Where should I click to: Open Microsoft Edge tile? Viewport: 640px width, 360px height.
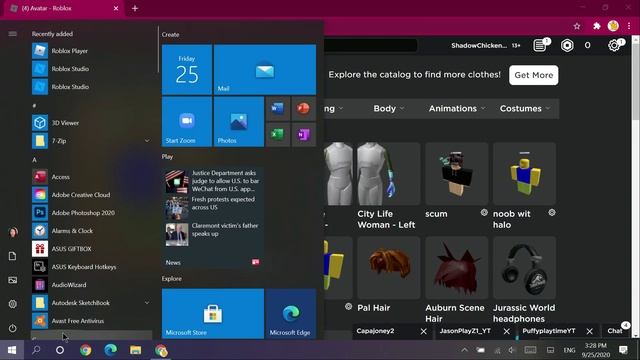pyautogui.click(x=291, y=313)
